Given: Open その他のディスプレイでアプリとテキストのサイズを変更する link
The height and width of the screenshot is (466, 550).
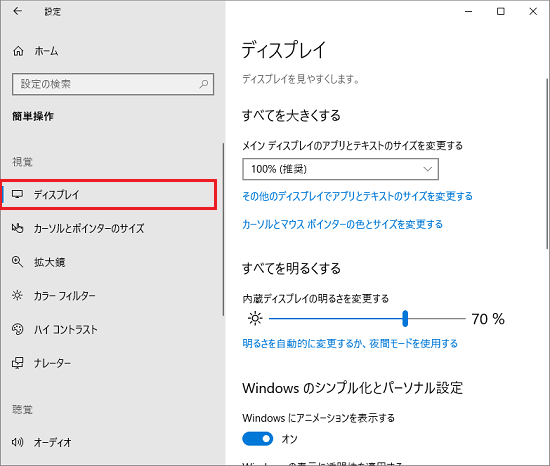Looking at the screenshot, I should click(x=357, y=196).
